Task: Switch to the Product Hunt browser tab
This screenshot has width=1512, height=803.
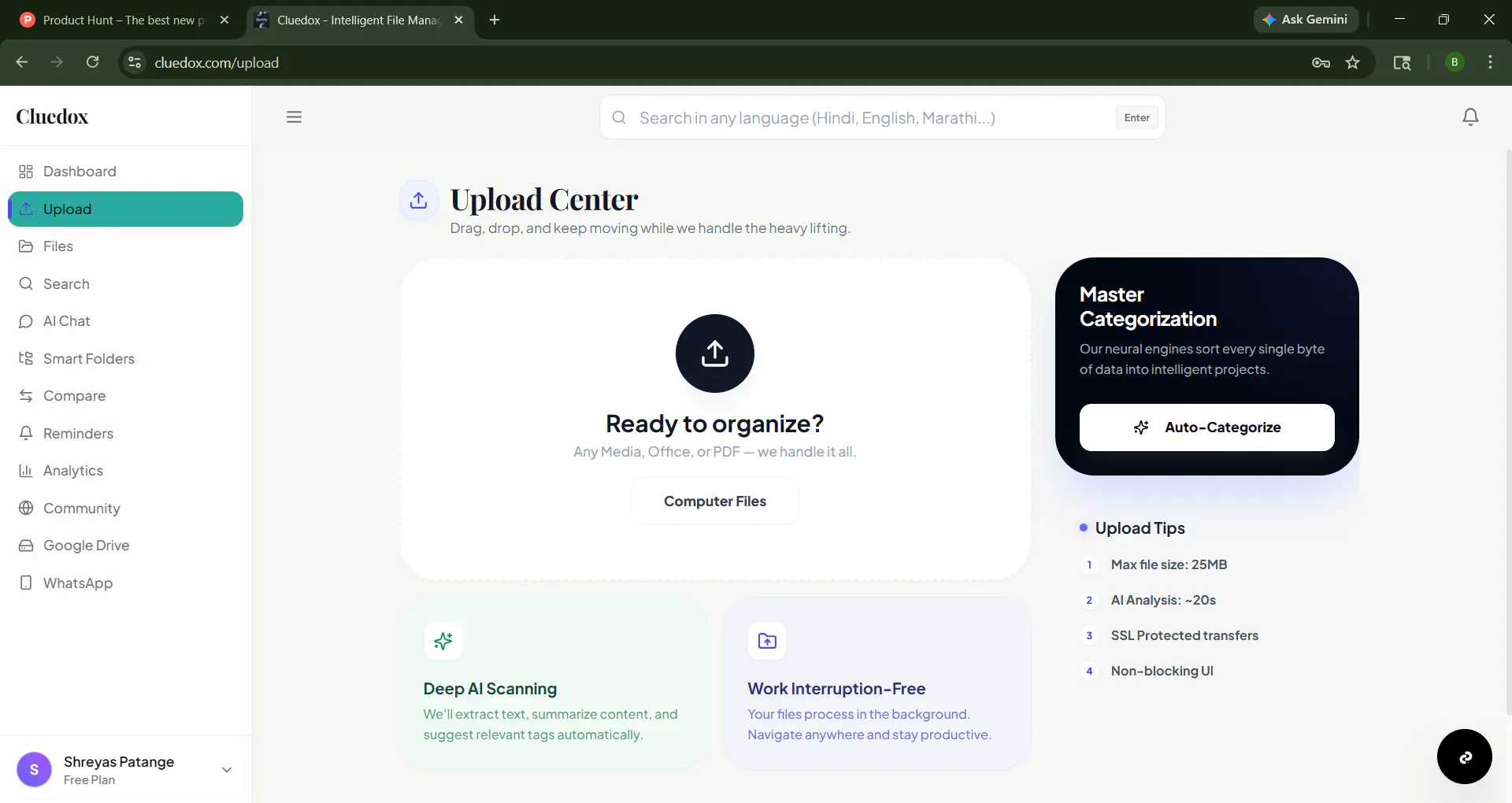Action: click(x=124, y=20)
